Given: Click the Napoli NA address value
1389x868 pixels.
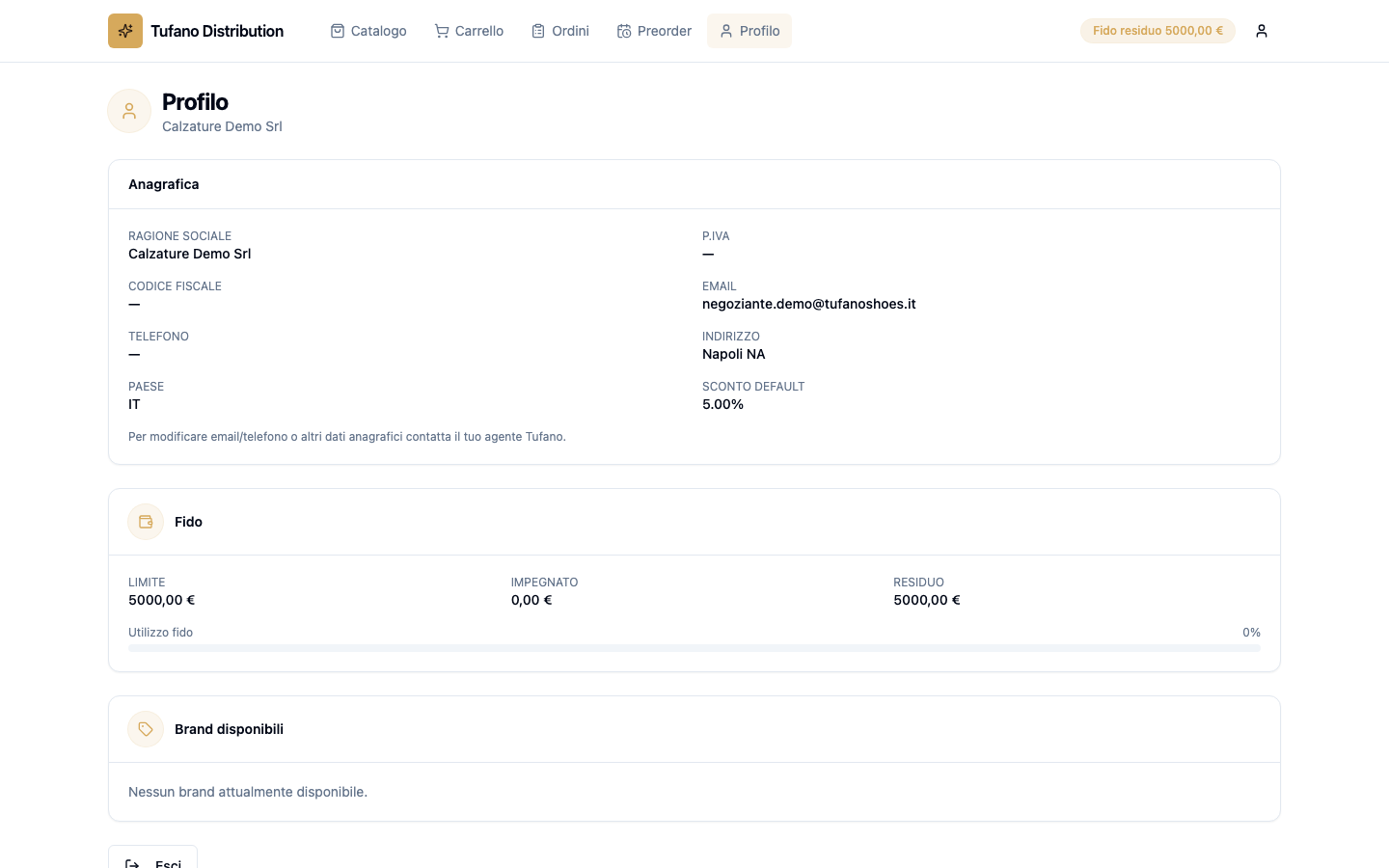Looking at the screenshot, I should (x=734, y=354).
